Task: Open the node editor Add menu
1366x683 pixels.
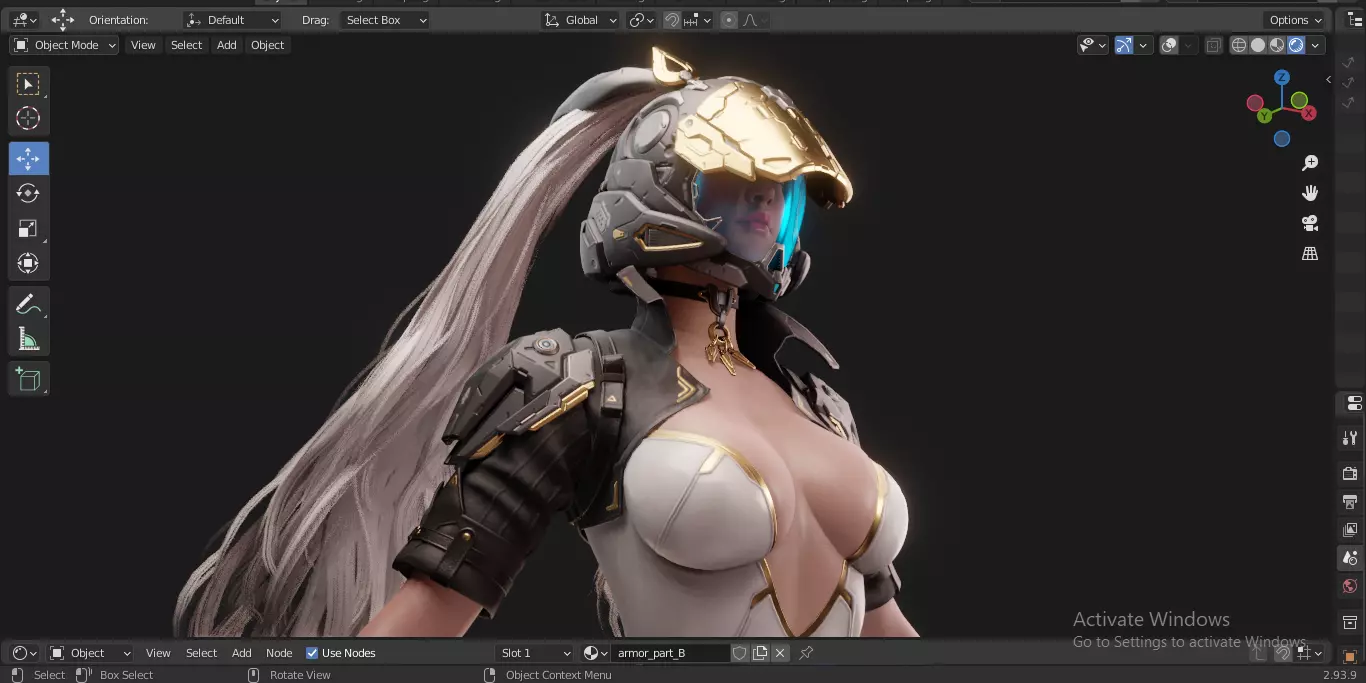Action: (242, 653)
